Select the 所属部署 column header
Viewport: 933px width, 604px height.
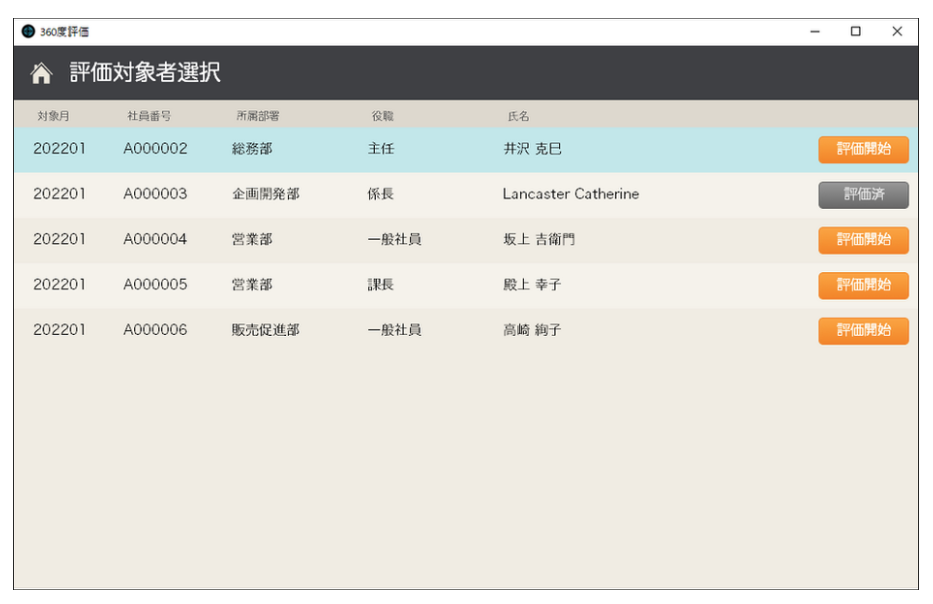click(257, 116)
